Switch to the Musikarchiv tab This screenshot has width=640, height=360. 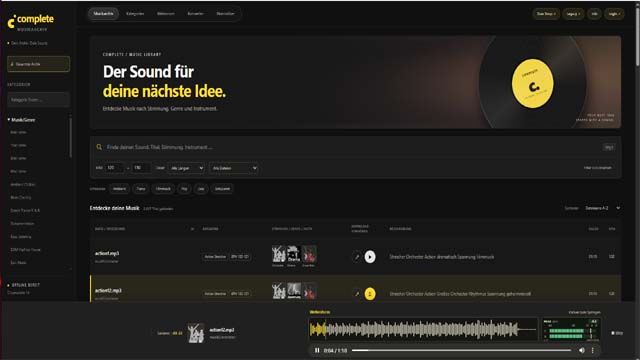pos(103,13)
